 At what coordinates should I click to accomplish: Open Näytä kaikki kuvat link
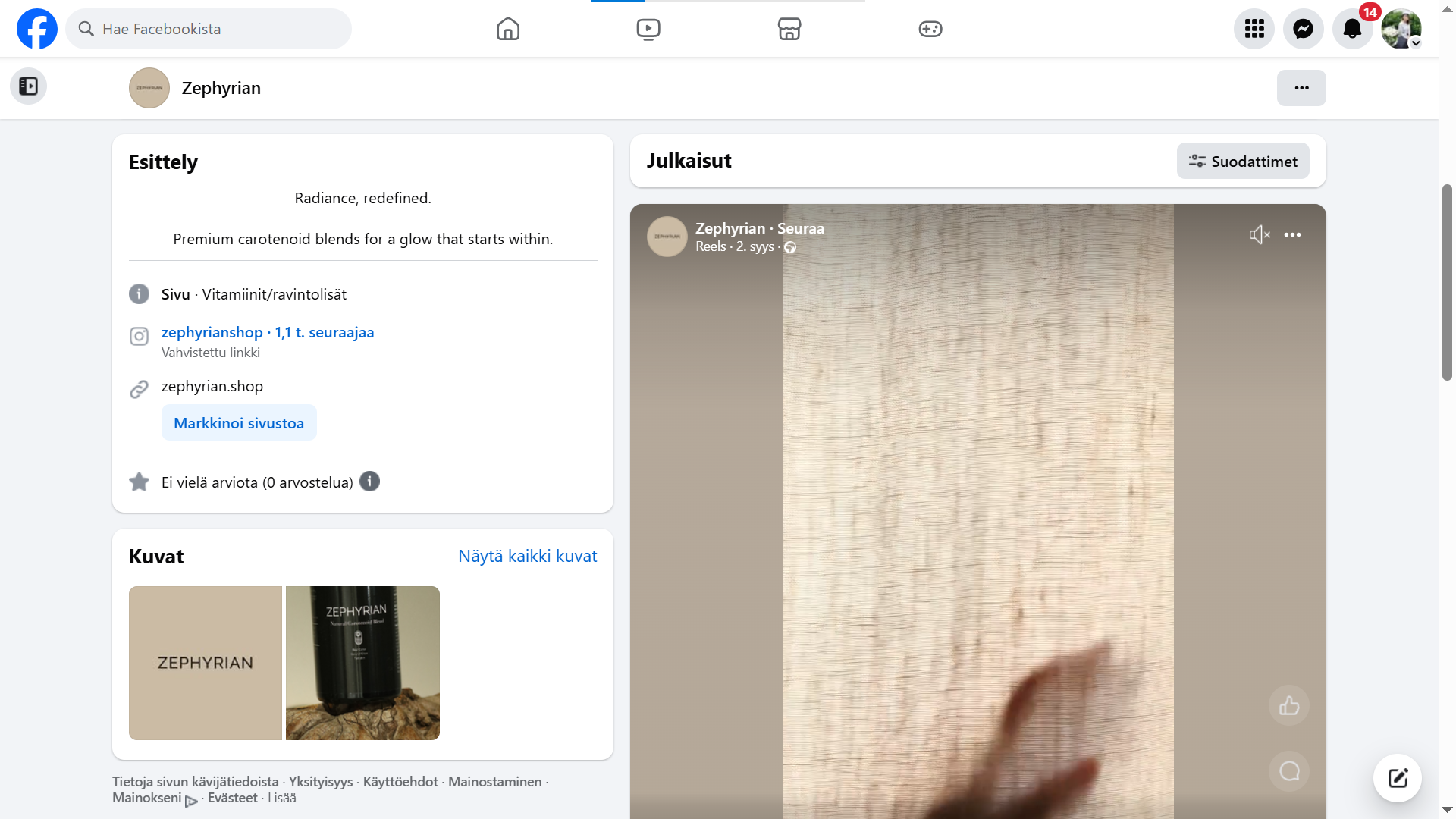pos(527,556)
